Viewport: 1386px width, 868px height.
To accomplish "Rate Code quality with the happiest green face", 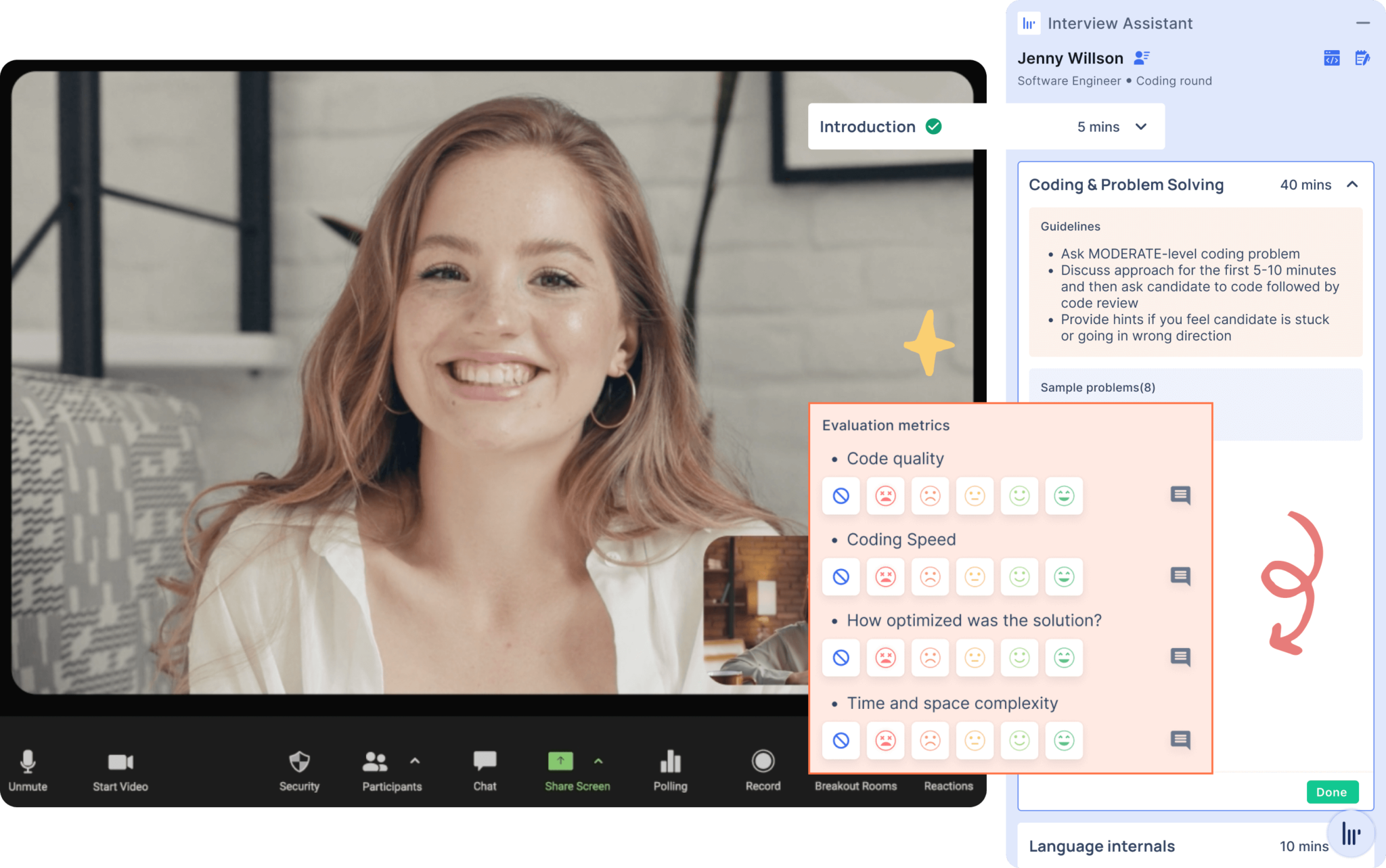I will click(x=1064, y=496).
